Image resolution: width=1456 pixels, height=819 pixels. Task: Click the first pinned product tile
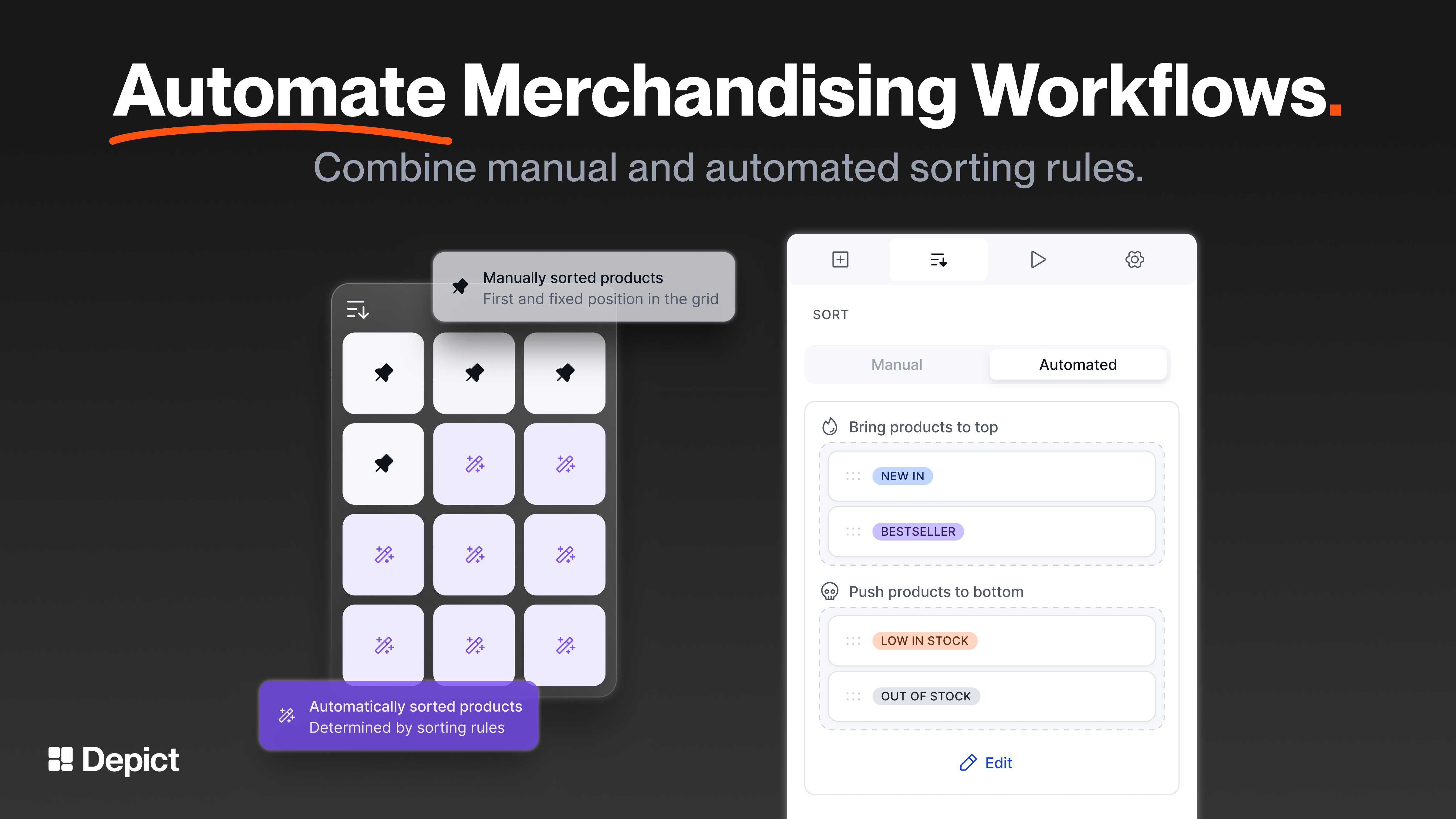click(383, 373)
